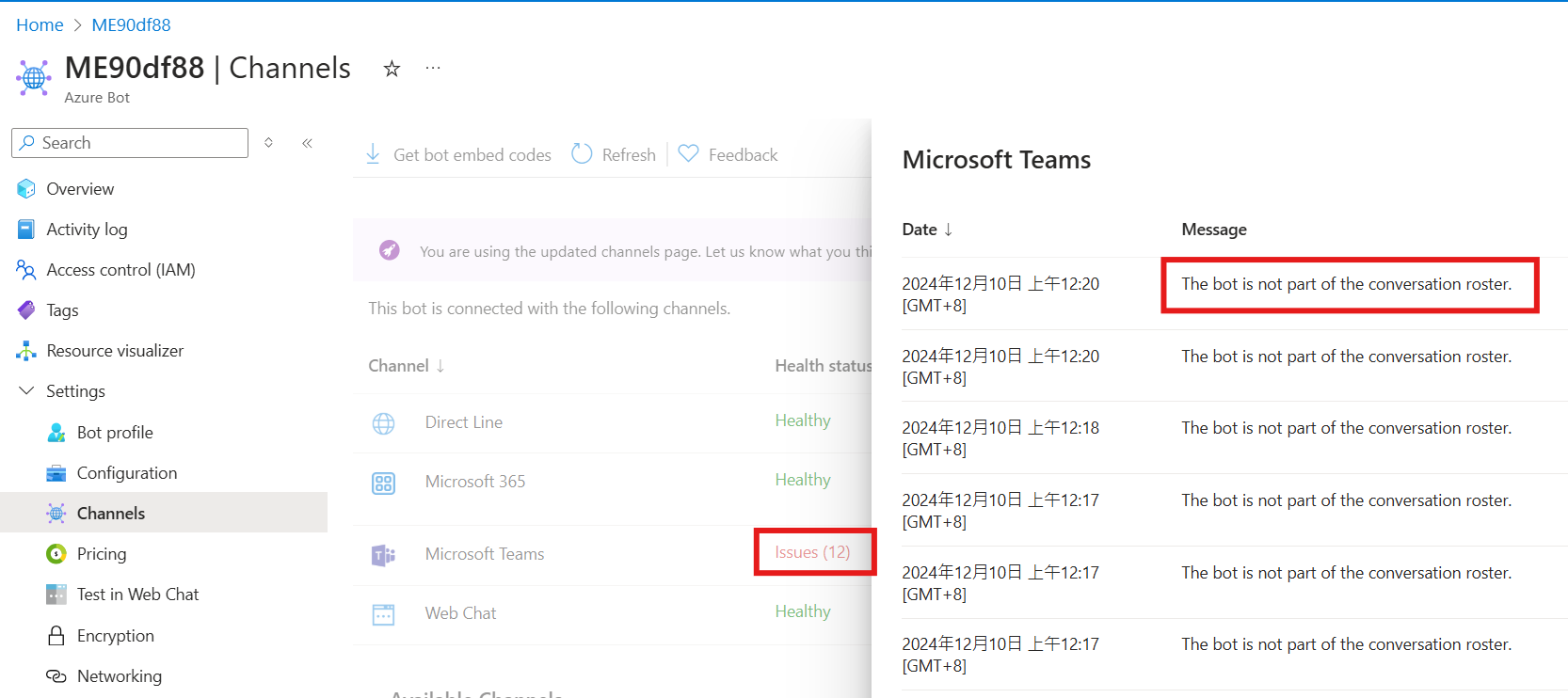Viewport: 1568px width, 698px height.
Task: Click the date entry with time 12:18
Action: [1000, 438]
